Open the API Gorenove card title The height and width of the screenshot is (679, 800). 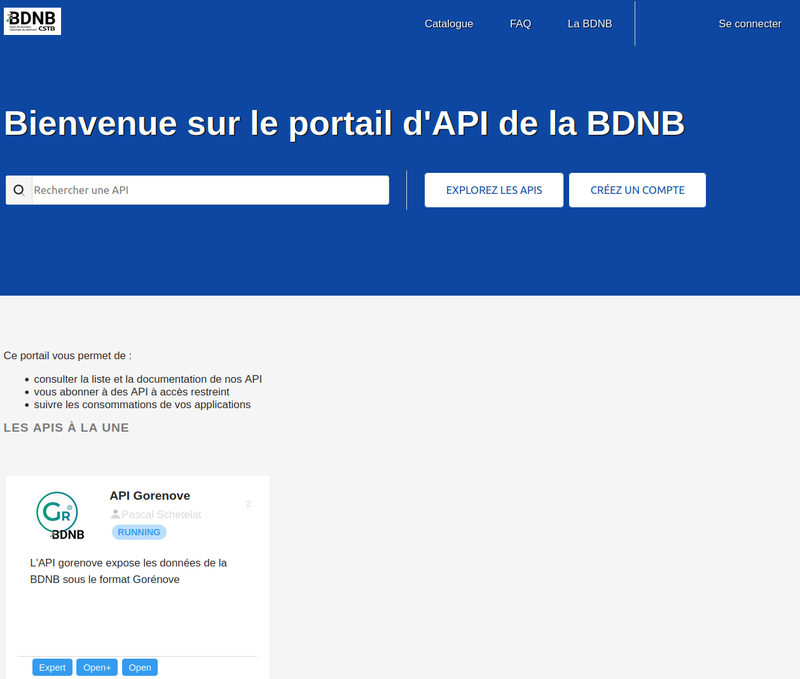tap(149, 495)
